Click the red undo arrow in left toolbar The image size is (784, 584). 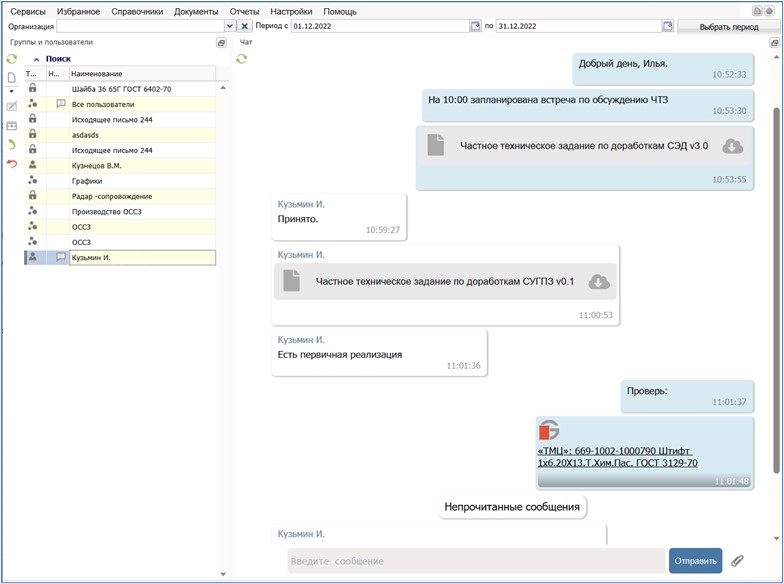pos(12,164)
